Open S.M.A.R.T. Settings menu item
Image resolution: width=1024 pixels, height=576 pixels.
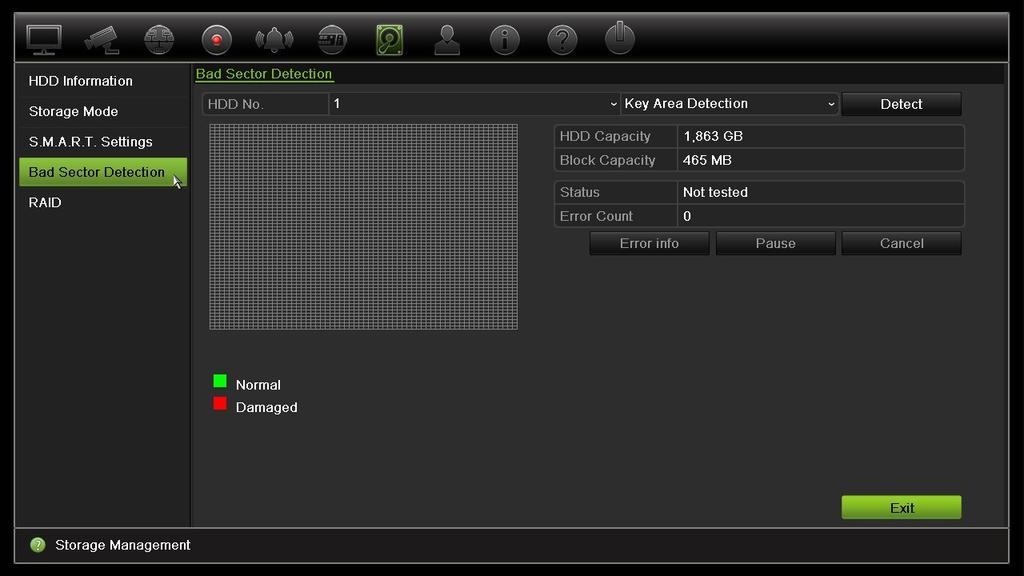click(x=103, y=142)
